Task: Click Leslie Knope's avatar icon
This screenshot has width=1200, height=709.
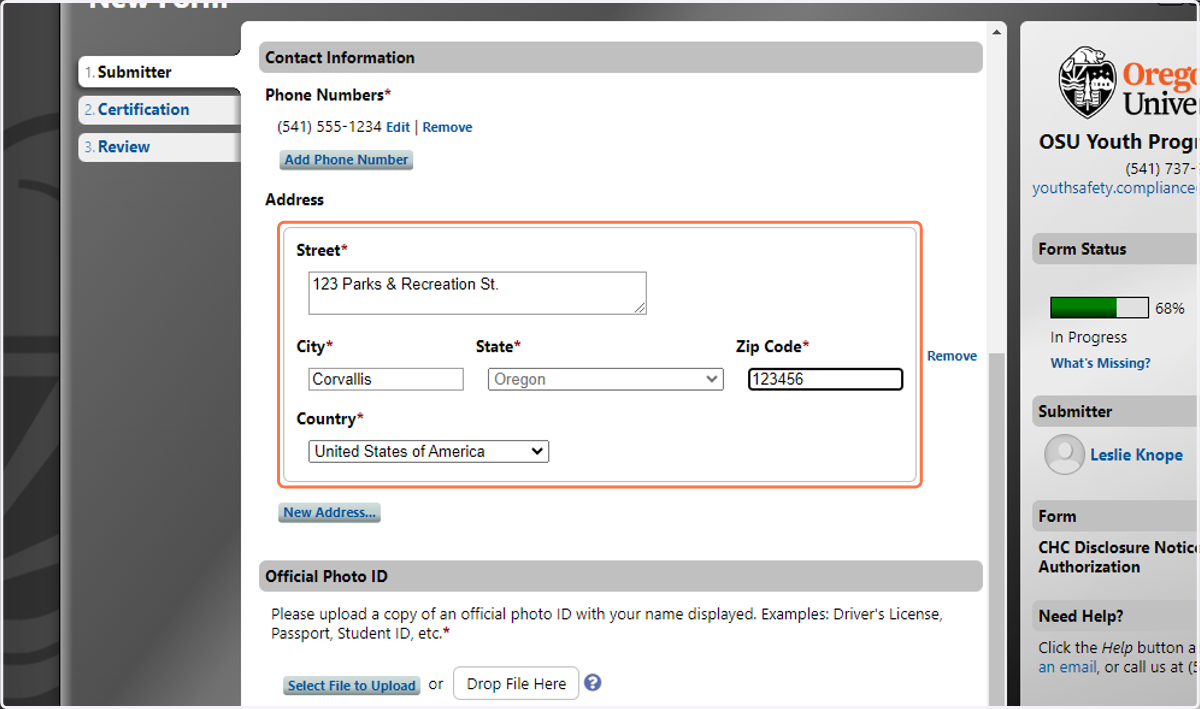Action: [x=1064, y=454]
